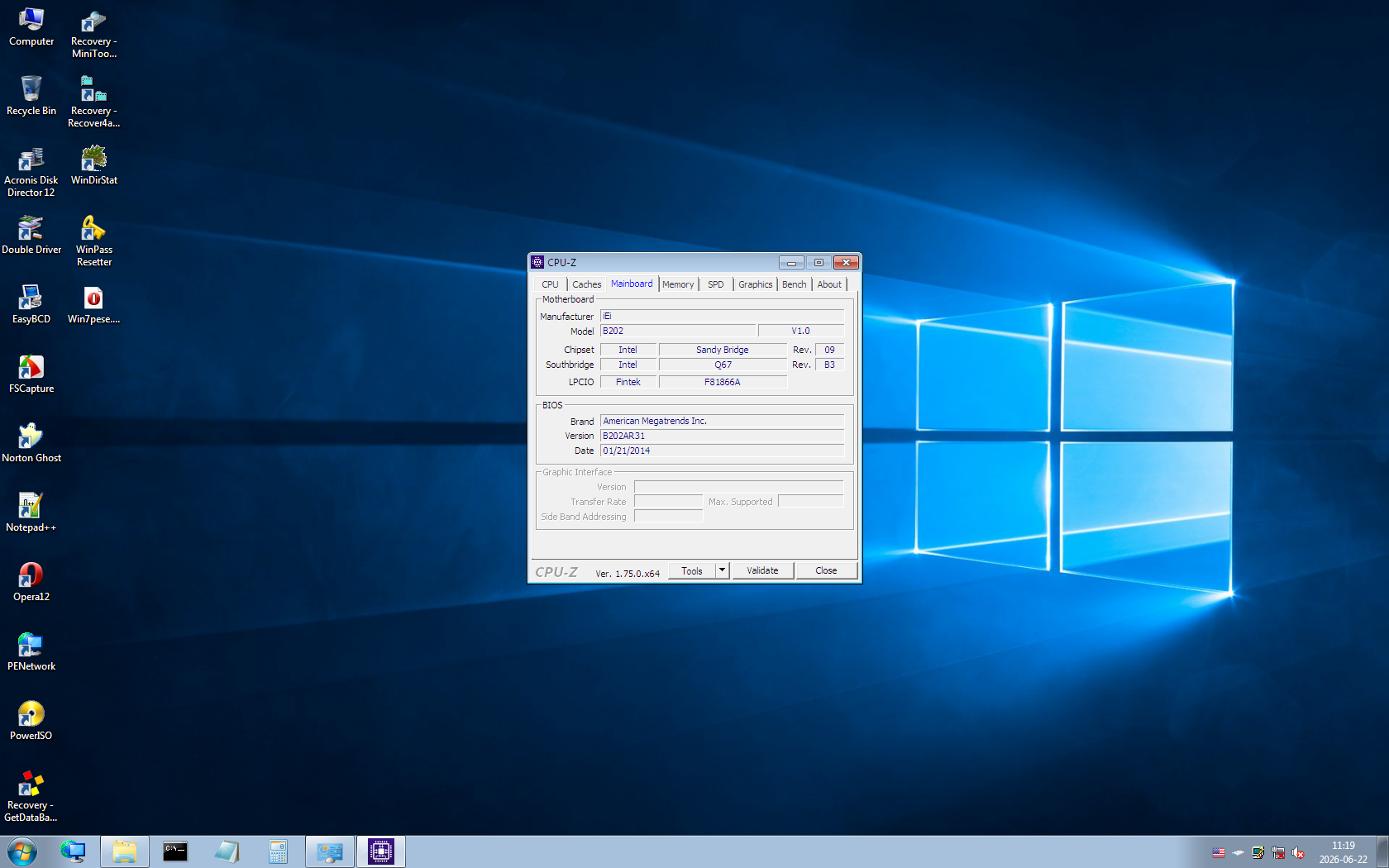Select the PowerISO desktop icon

31,721
